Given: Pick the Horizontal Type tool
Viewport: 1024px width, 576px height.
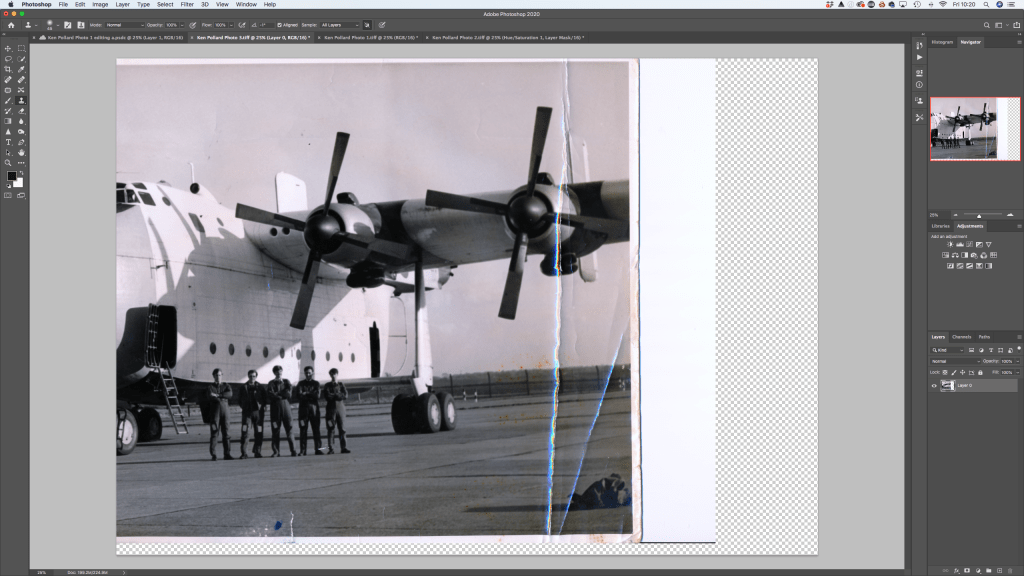Looking at the screenshot, I should pyautogui.click(x=8, y=142).
